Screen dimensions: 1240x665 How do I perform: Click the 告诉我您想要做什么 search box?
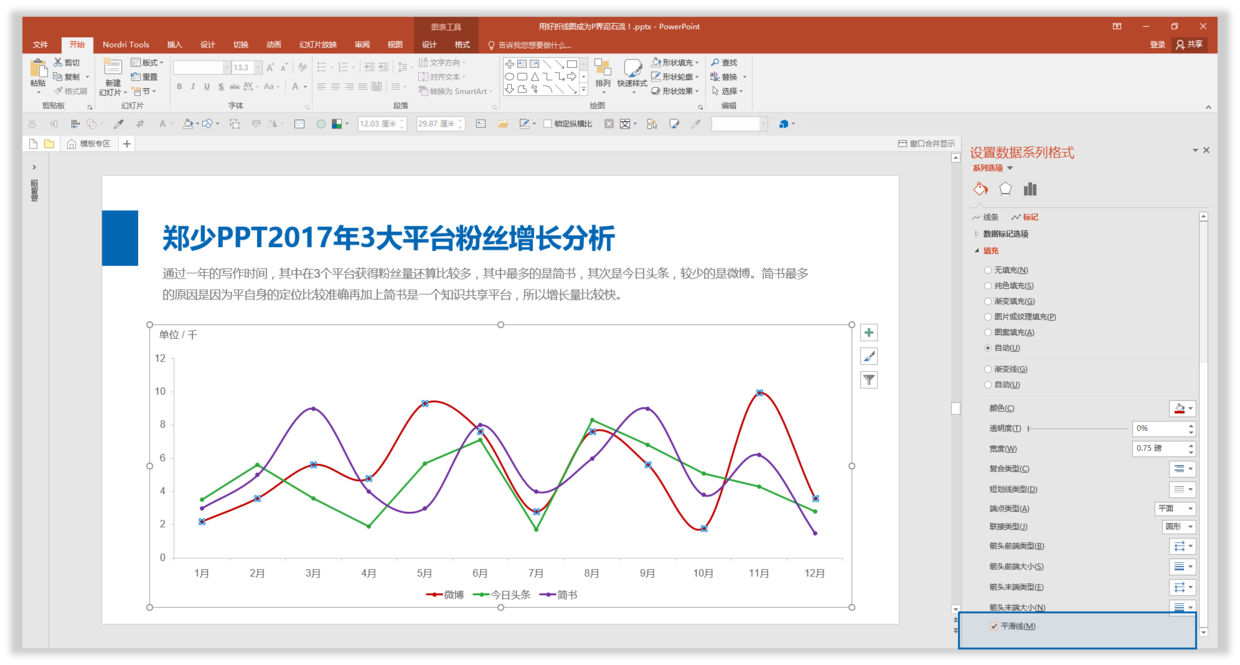[529, 45]
